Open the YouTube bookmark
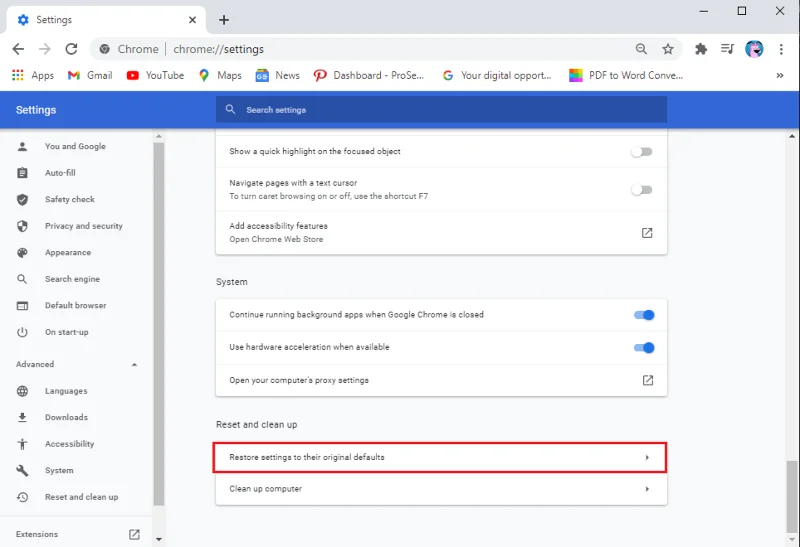 155,76
